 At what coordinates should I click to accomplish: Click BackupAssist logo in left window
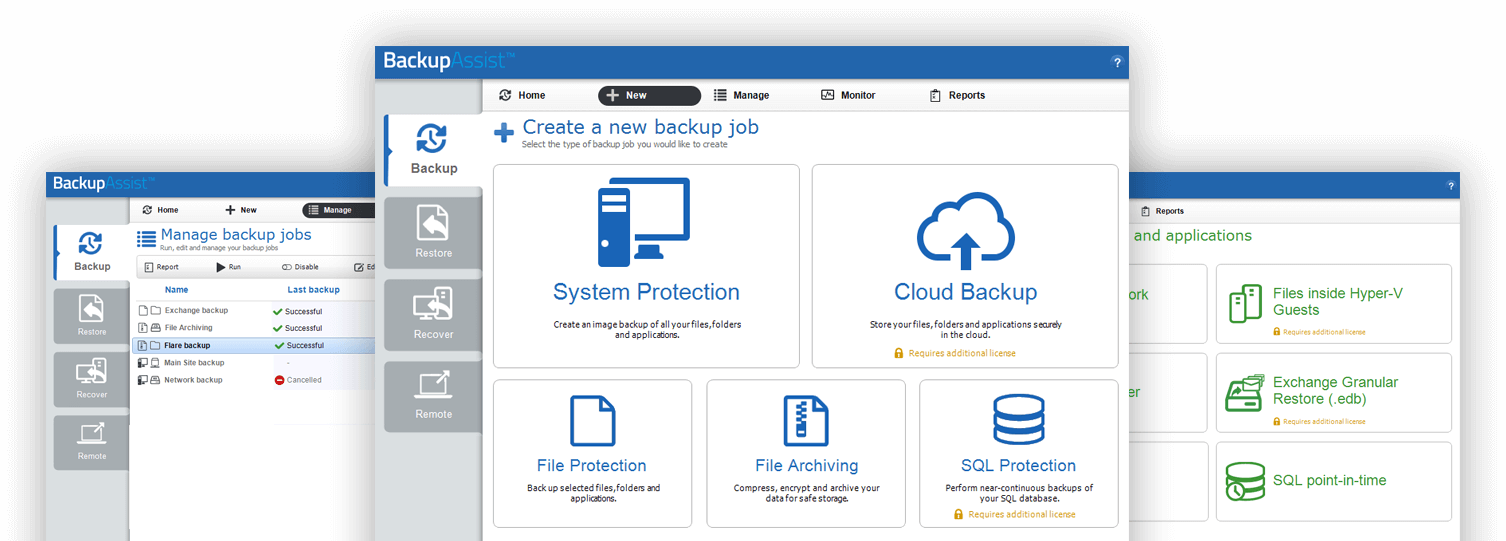coord(103,183)
